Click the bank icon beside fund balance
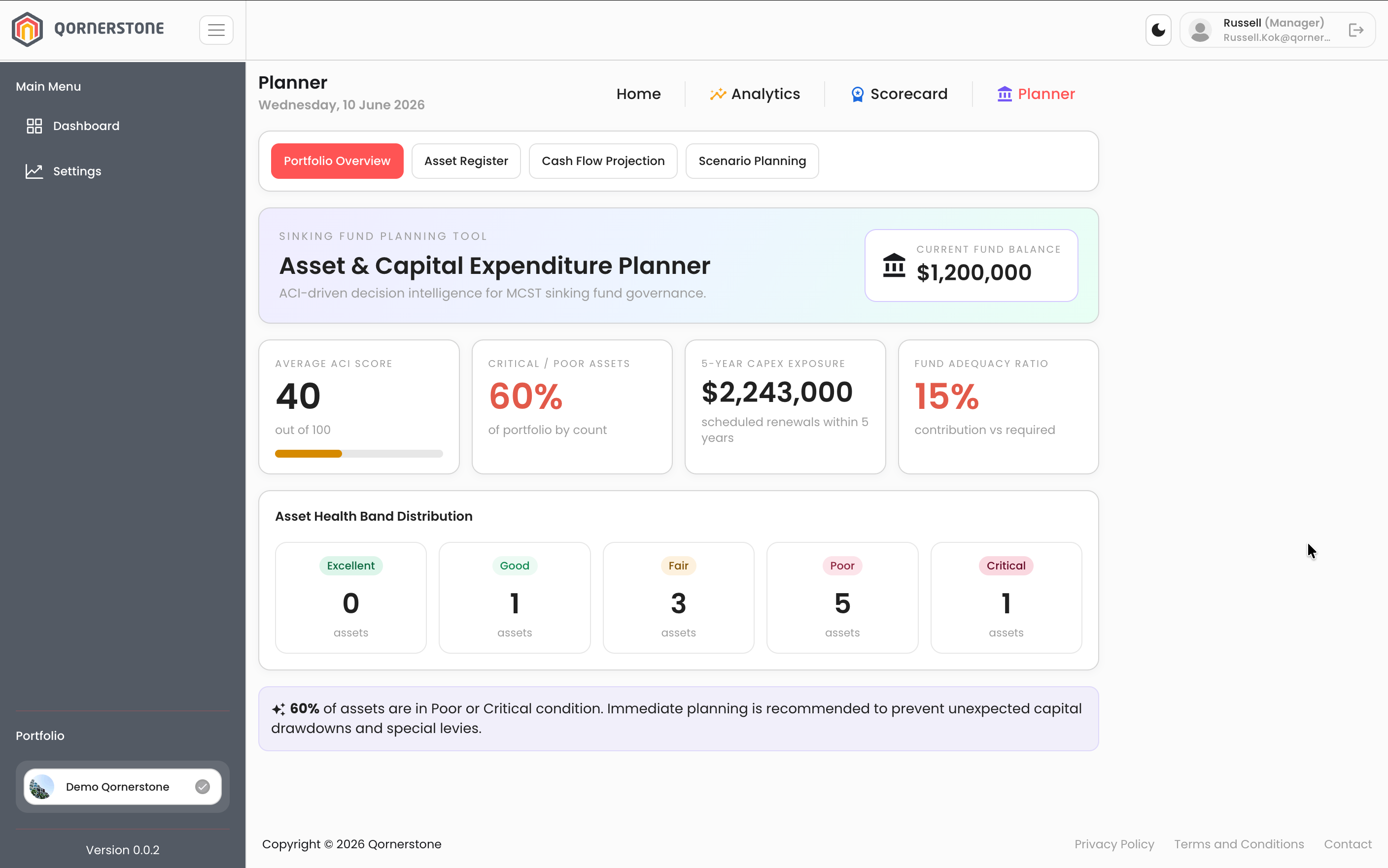Image resolution: width=1388 pixels, height=868 pixels. click(894, 265)
